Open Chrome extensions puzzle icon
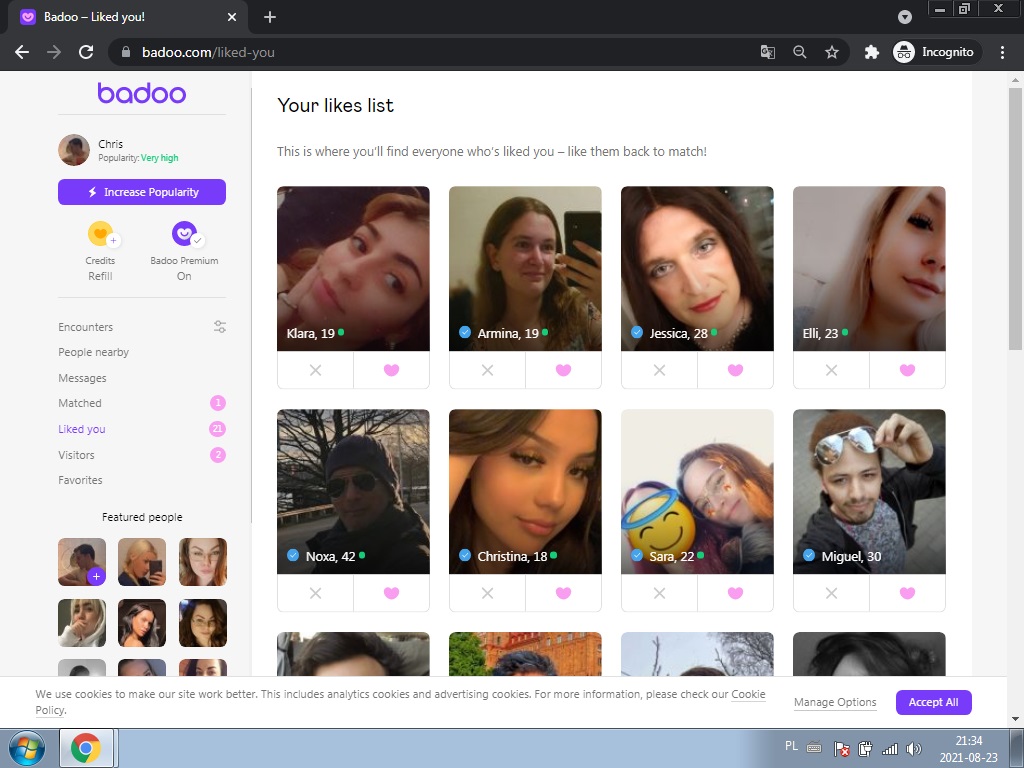1024x768 pixels. [871, 52]
